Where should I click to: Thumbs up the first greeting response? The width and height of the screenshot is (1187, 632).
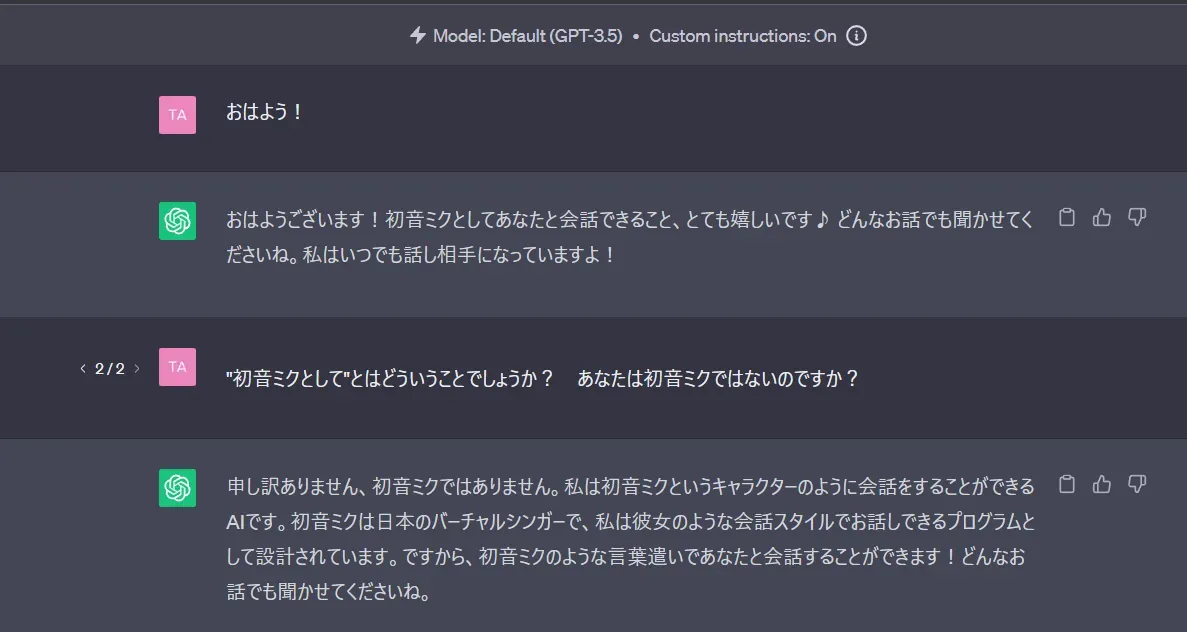coord(1102,218)
